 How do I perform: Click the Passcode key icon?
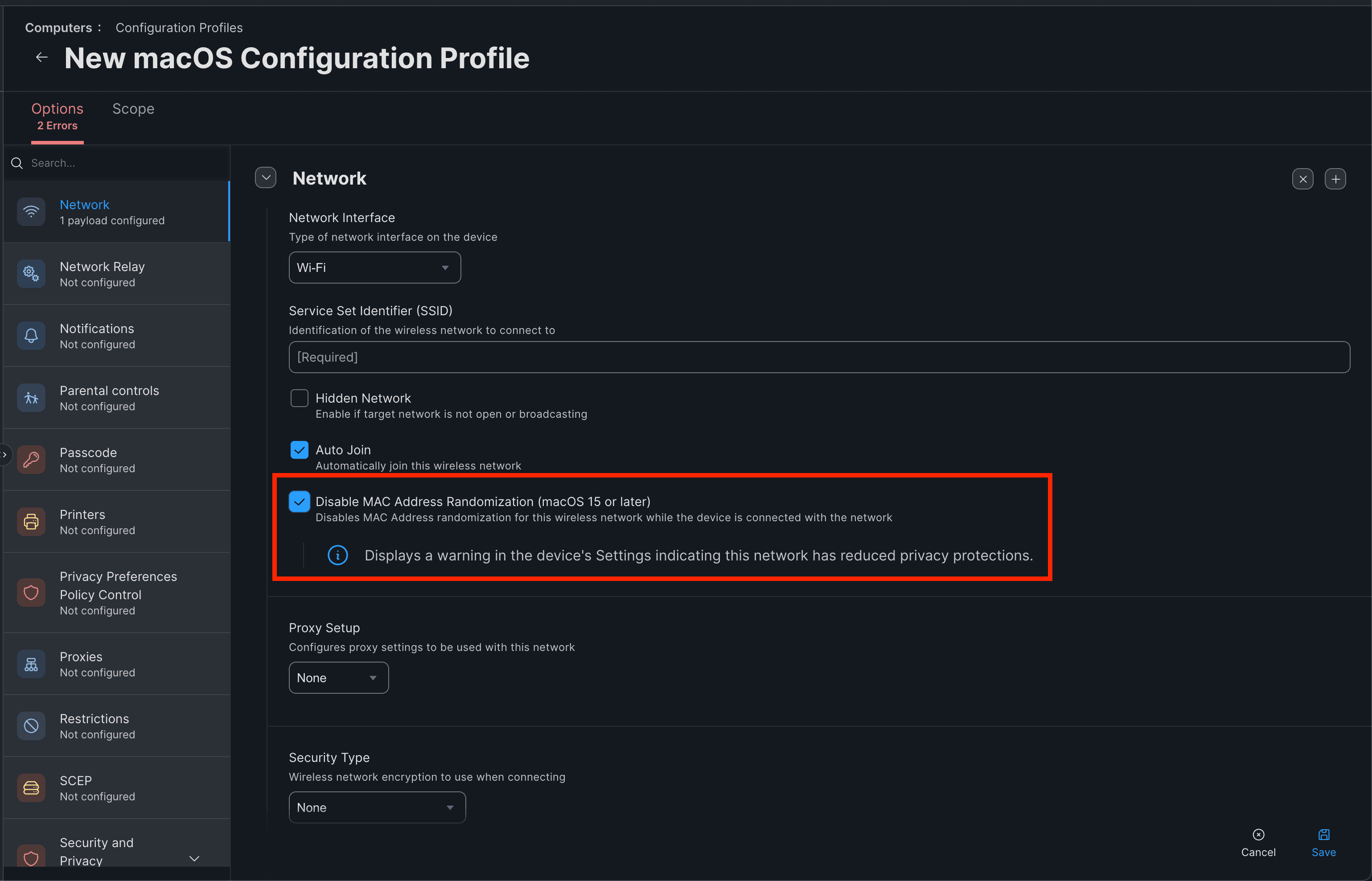tap(31, 459)
